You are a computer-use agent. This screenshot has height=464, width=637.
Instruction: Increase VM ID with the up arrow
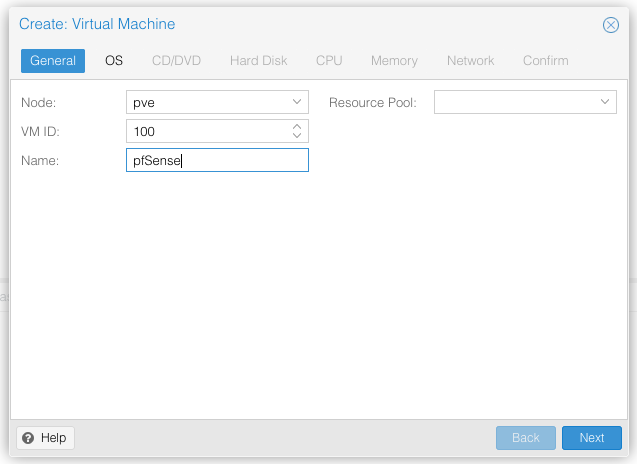click(x=297, y=127)
